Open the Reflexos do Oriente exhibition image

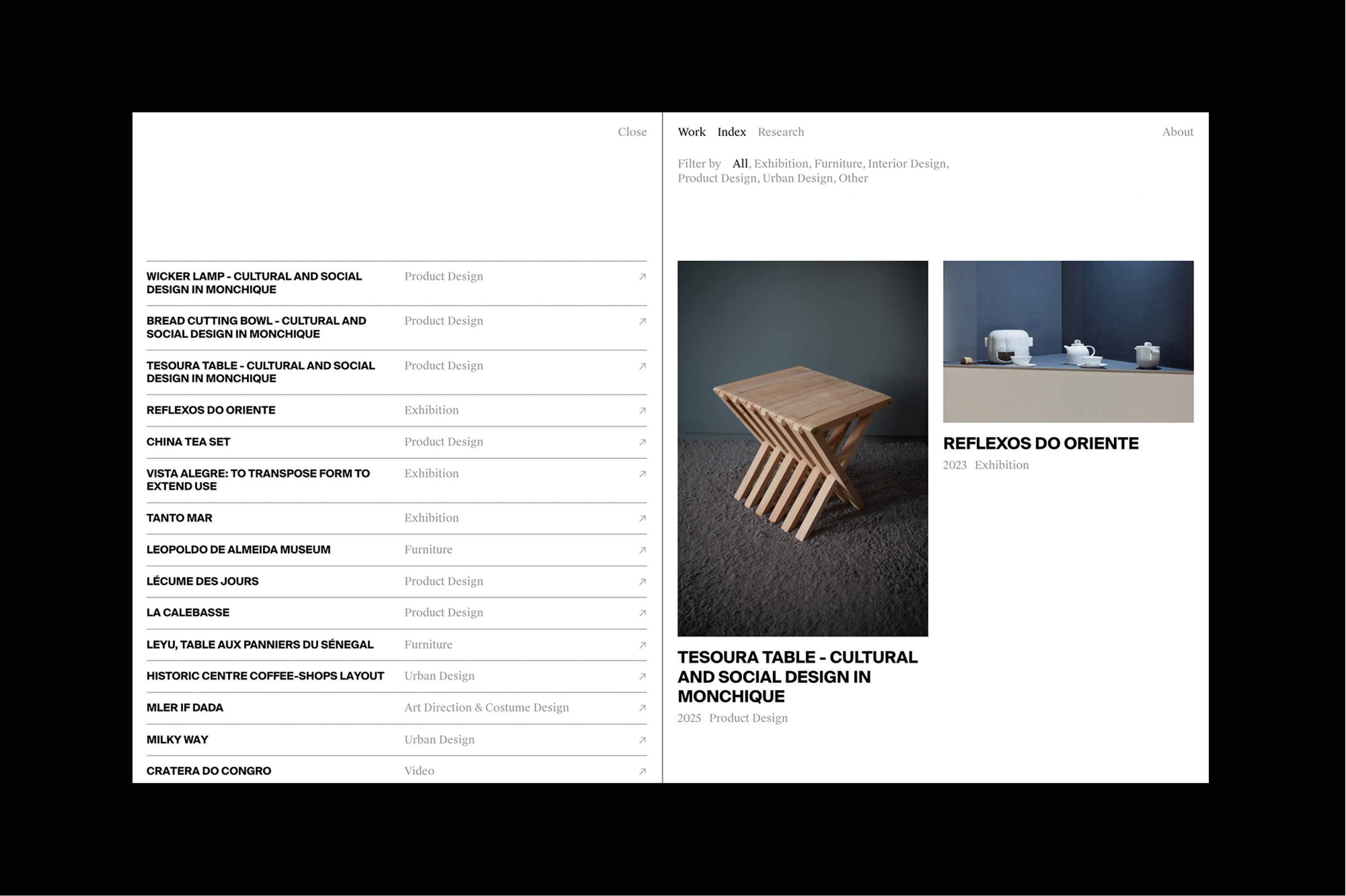[x=1068, y=342]
